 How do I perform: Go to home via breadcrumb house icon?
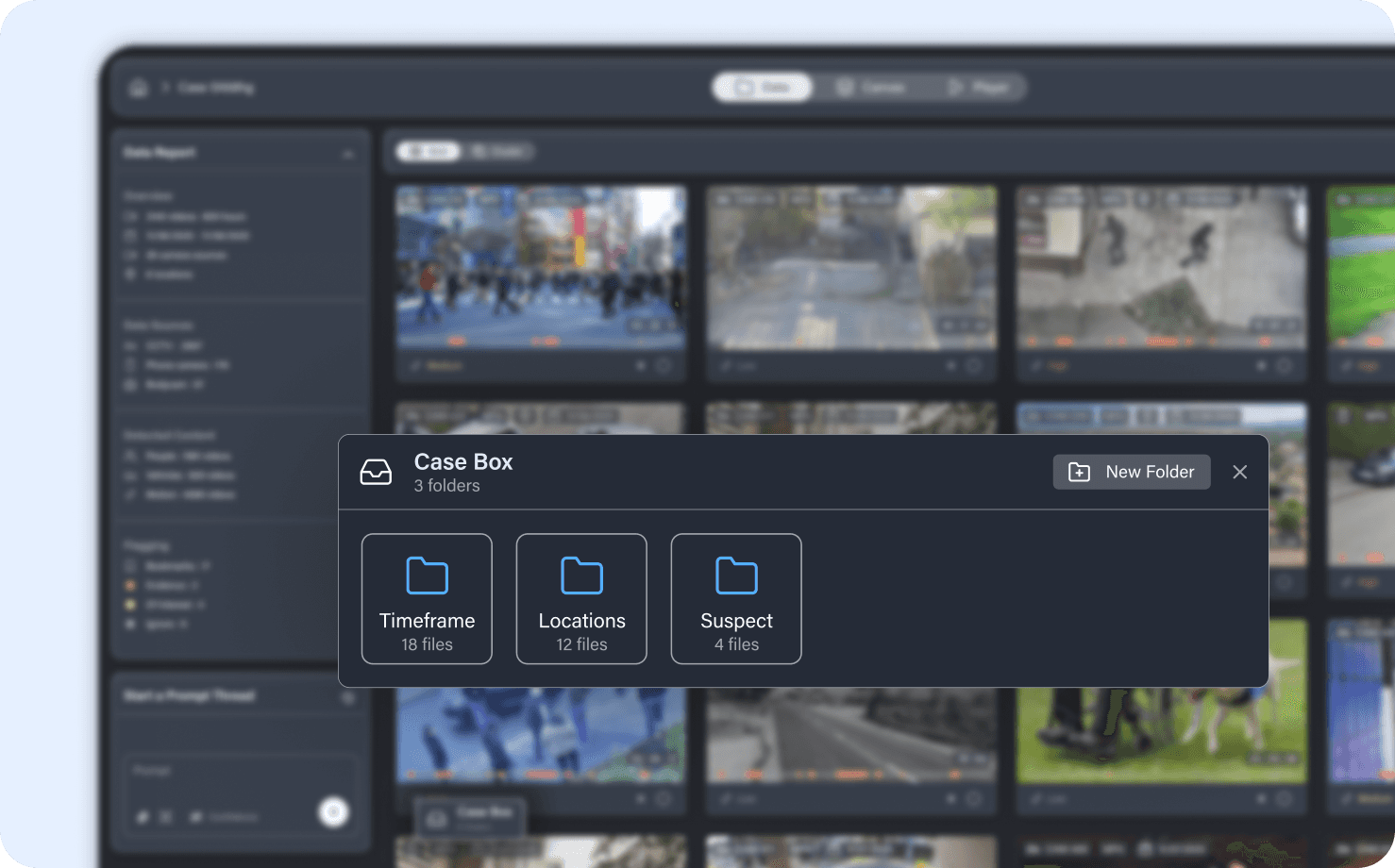click(139, 88)
